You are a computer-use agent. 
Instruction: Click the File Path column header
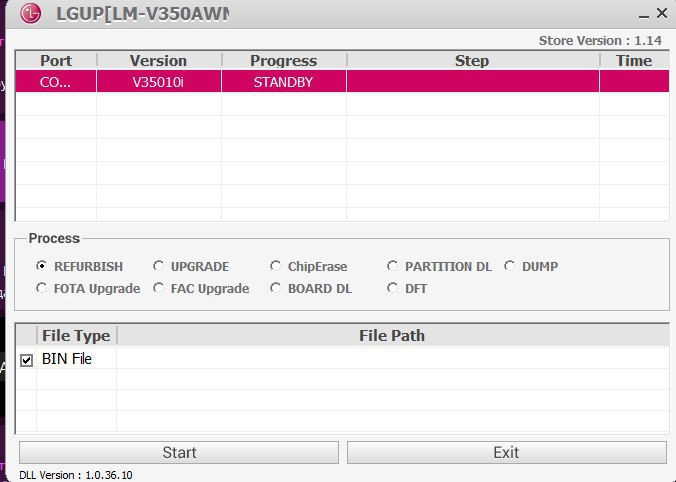(x=392, y=335)
